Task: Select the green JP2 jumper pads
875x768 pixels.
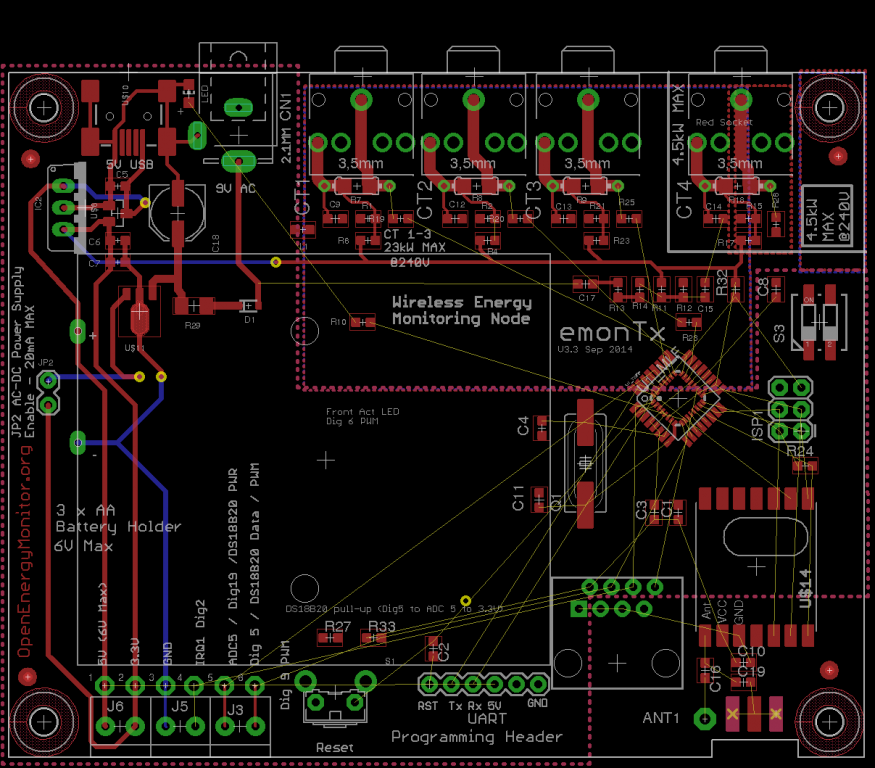Action: (49, 393)
